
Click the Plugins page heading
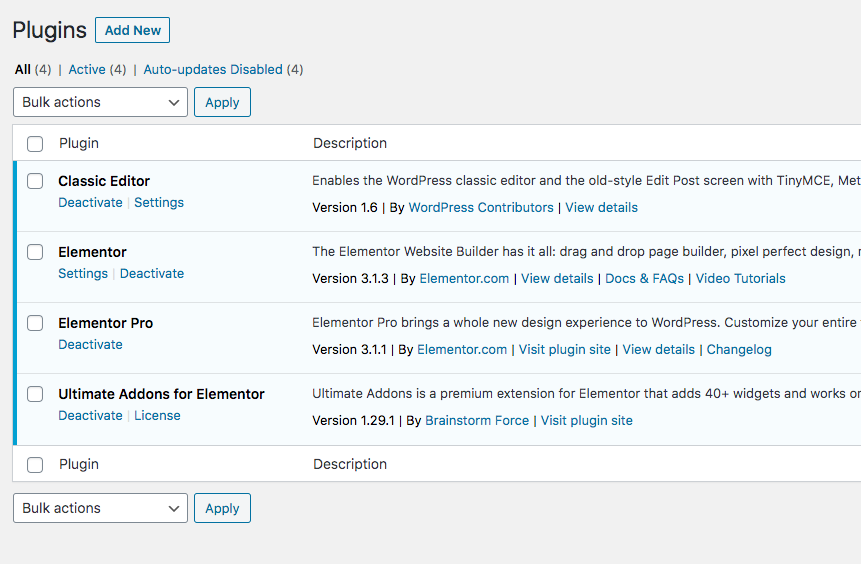tap(49, 31)
